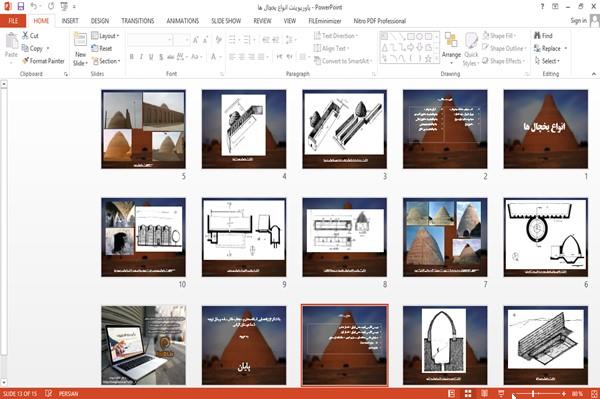Adjust the zoom slider handle
Viewport: 600px width, 399px height.
533,394
